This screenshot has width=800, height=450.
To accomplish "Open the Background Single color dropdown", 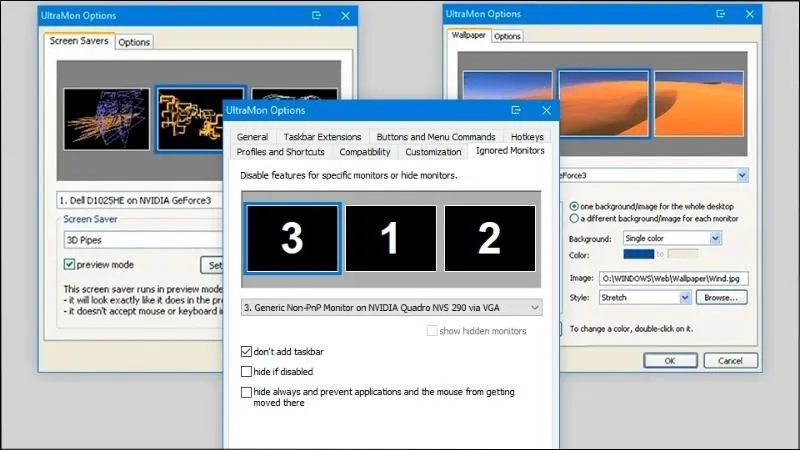I will pyautogui.click(x=715, y=238).
